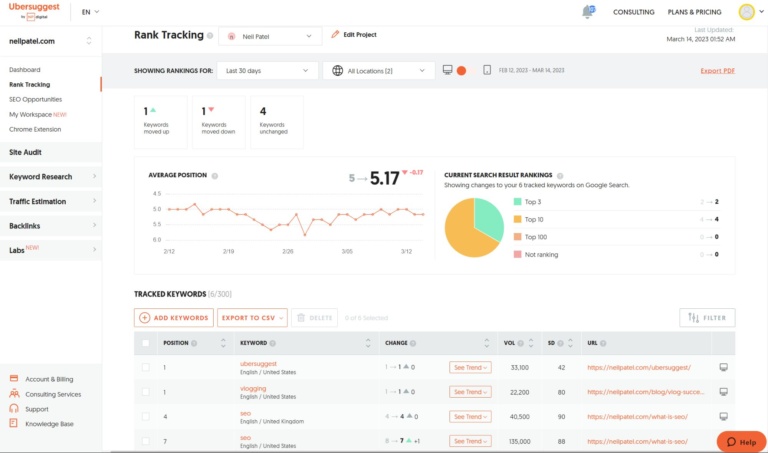The width and height of the screenshot is (768, 453).
Task: Select the mobile device icon
Action: click(x=487, y=70)
